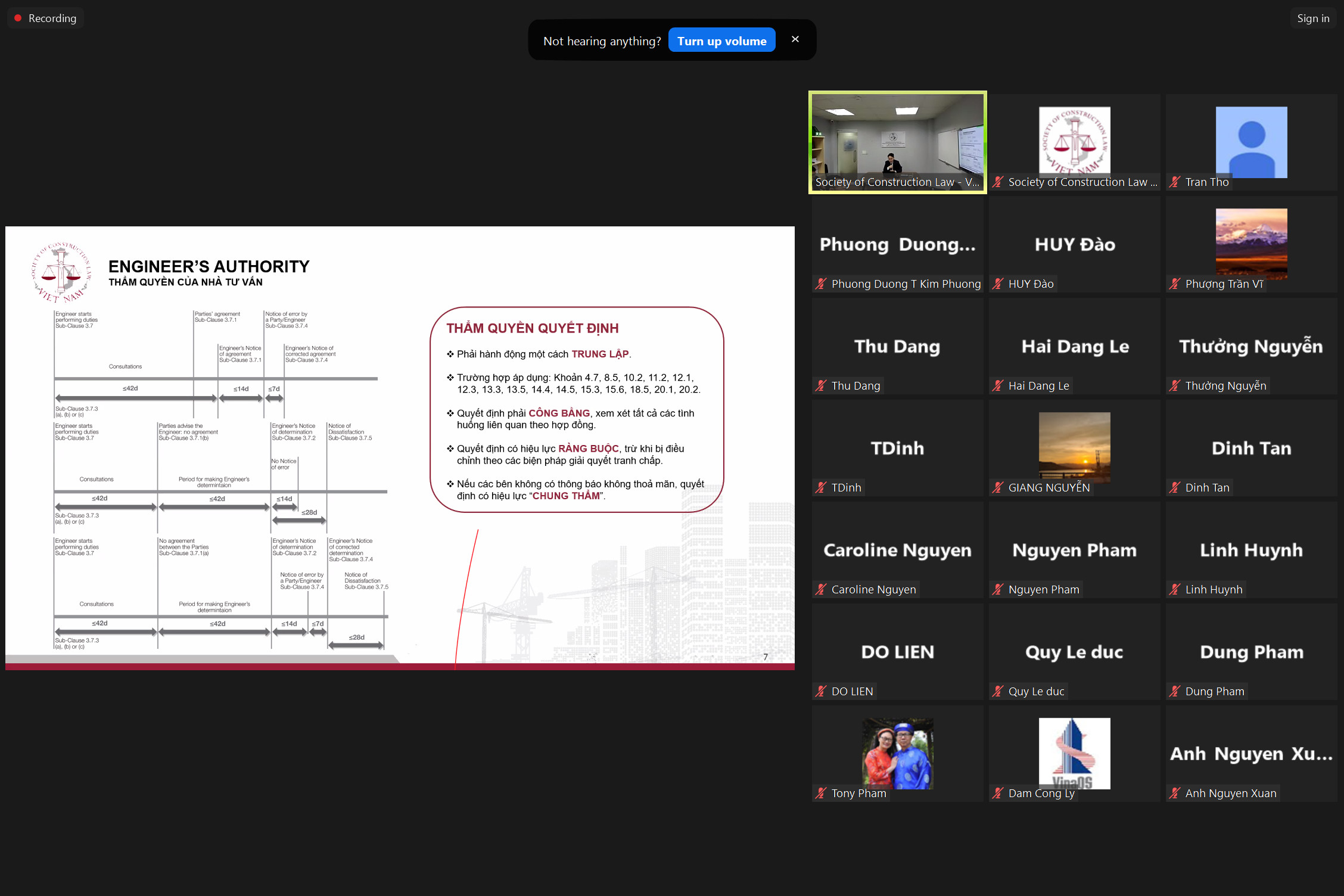Select the Dam Cong Ly VinaQS logo tile
This screenshot has width=1344, height=896.
1074,752
